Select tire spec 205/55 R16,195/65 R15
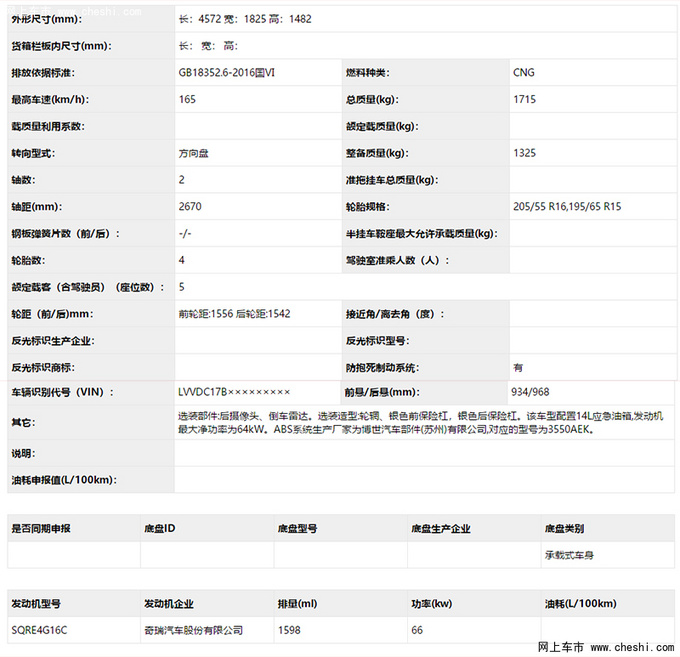The width and height of the screenshot is (680, 657). [x=567, y=206]
